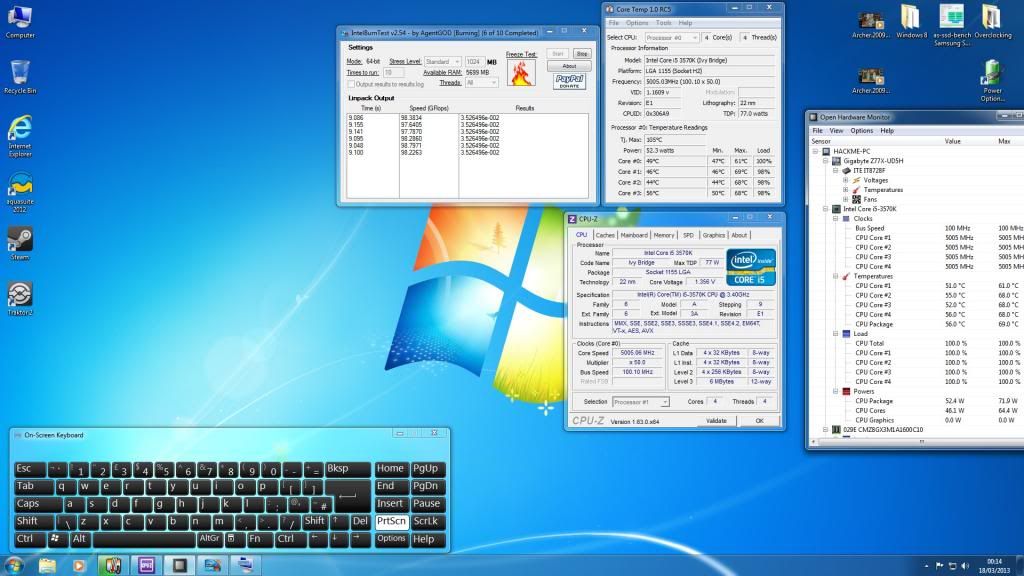Switch to the Core Temp taskbar button
This screenshot has width=1024, height=576.
pos(113,566)
